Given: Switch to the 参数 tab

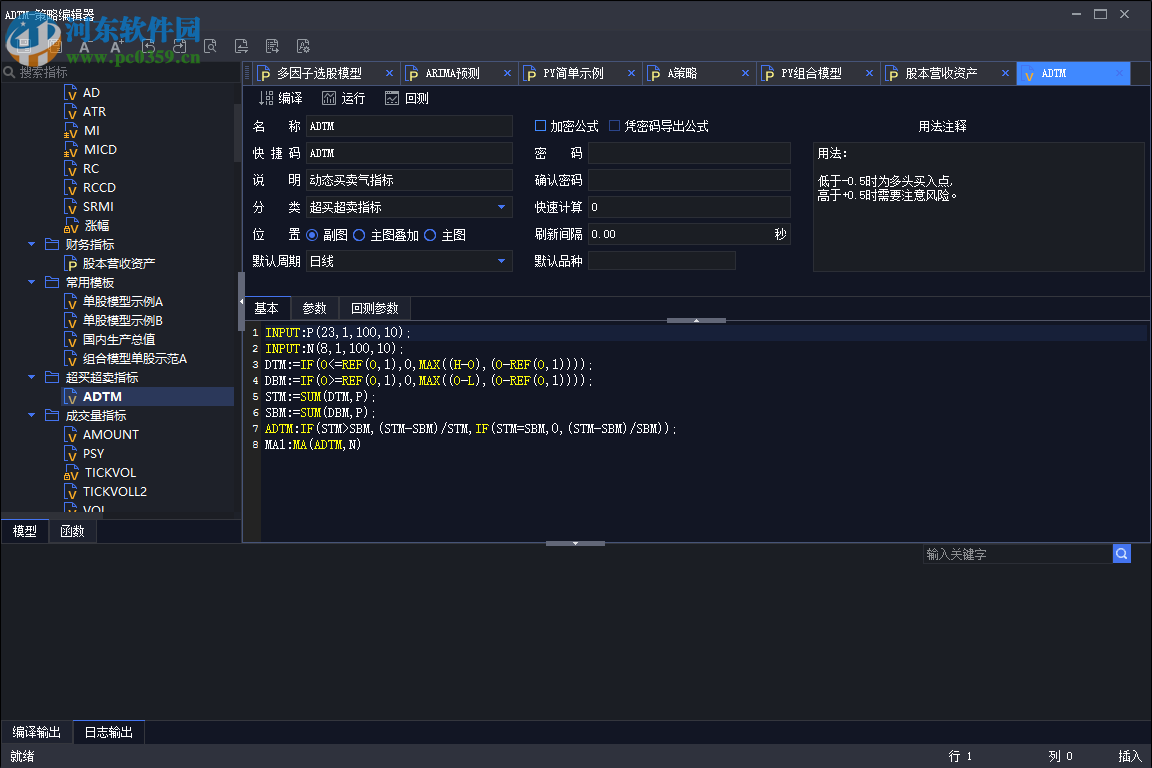Looking at the screenshot, I should coord(315,308).
